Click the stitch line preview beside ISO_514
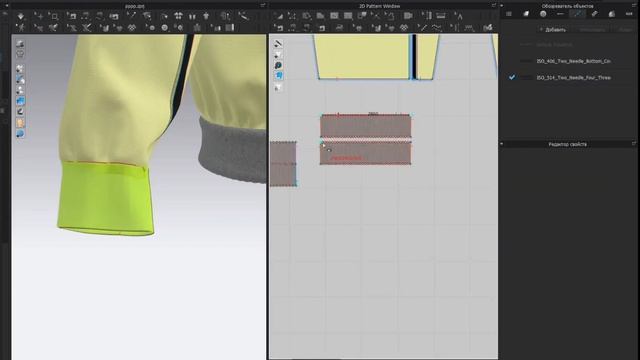Screen dimensions: 640x360 coord(526,77)
